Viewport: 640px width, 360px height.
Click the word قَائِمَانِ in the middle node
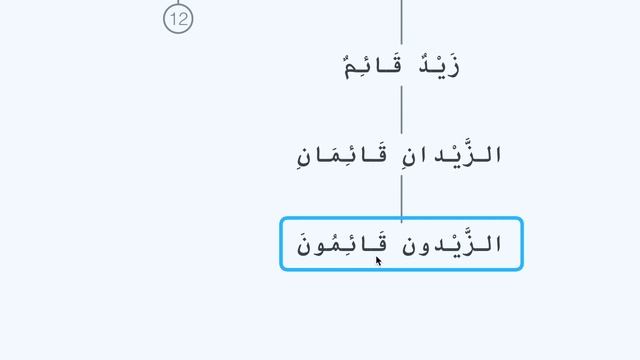(341, 156)
